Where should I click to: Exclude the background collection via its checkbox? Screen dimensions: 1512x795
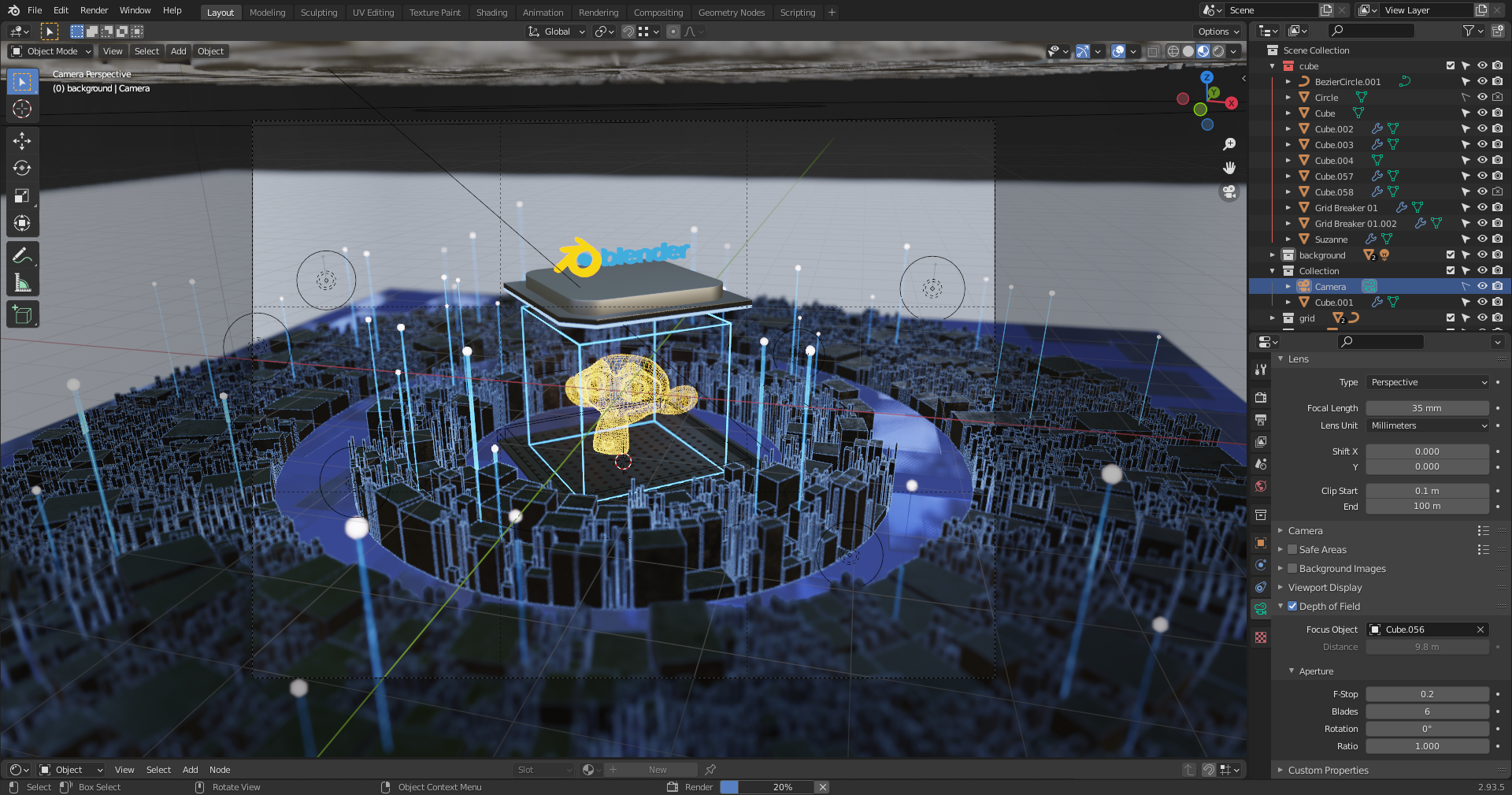click(1451, 254)
